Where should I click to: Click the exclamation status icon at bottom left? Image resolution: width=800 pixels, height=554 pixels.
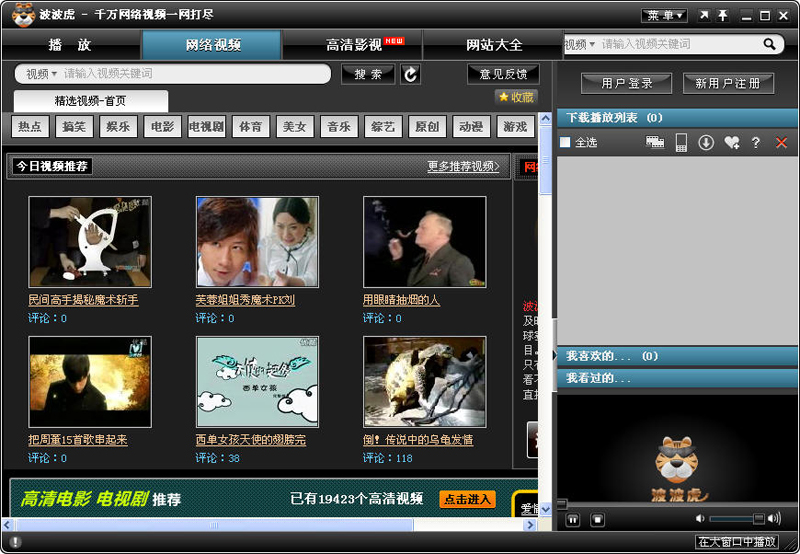point(15,542)
